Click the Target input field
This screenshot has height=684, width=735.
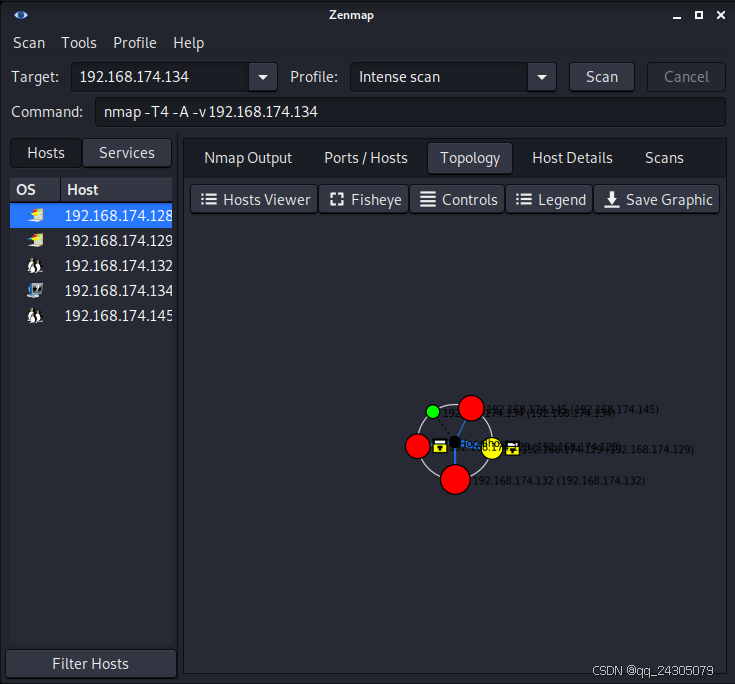160,77
